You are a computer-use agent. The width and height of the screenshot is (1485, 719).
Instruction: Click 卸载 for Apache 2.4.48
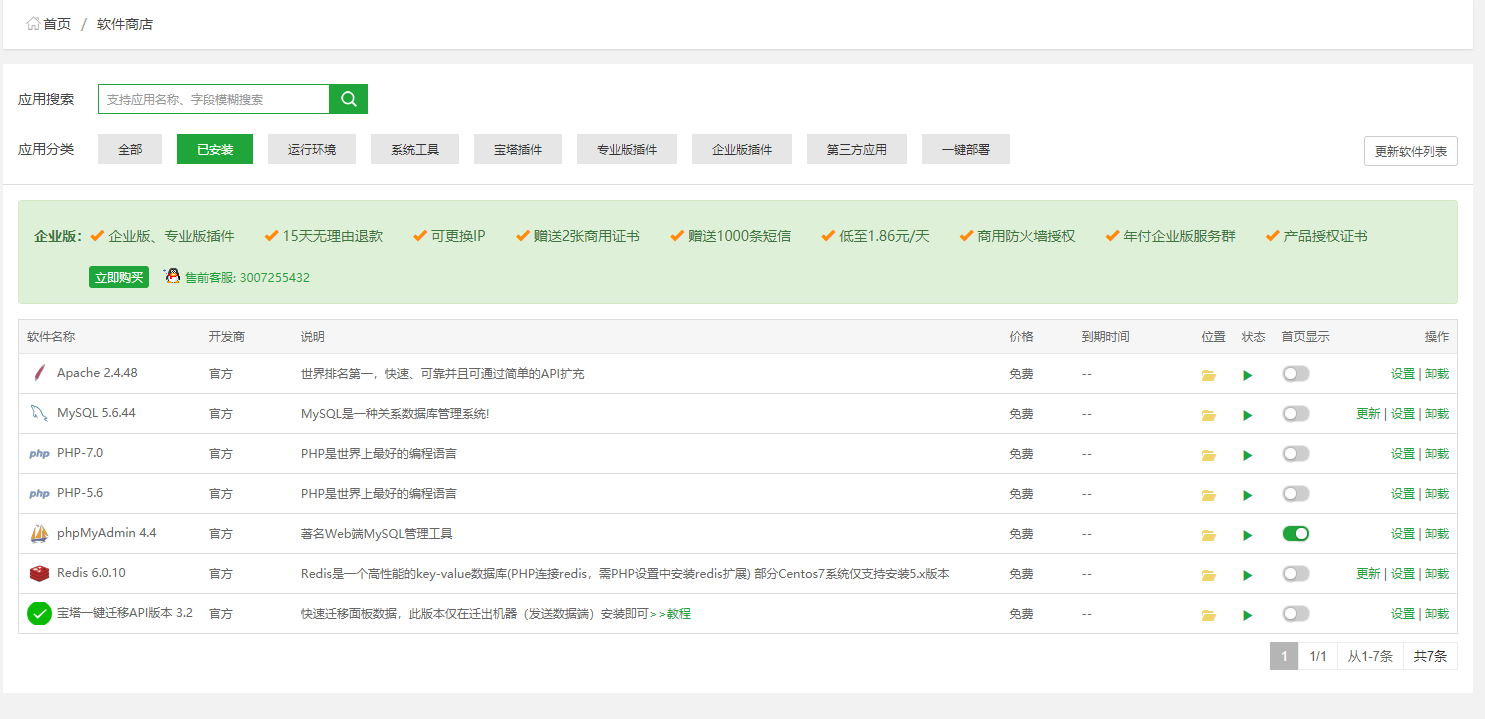pos(1437,374)
